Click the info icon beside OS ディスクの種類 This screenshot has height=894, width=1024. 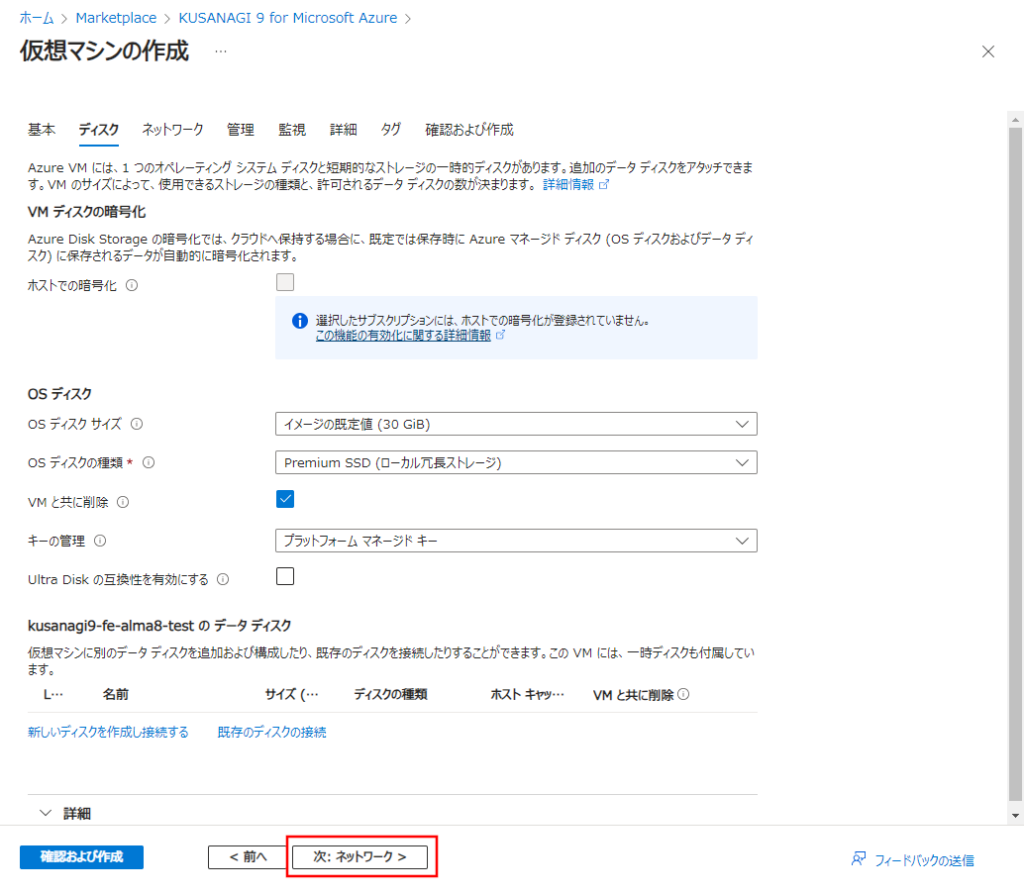pyautogui.click(x=149, y=462)
